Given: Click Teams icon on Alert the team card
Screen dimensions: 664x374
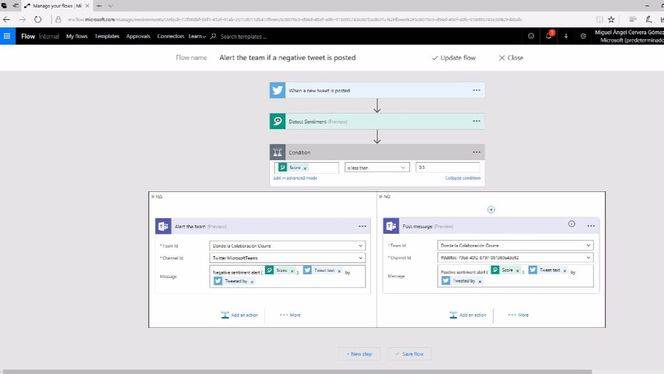Looking at the screenshot, I should click(163, 226).
